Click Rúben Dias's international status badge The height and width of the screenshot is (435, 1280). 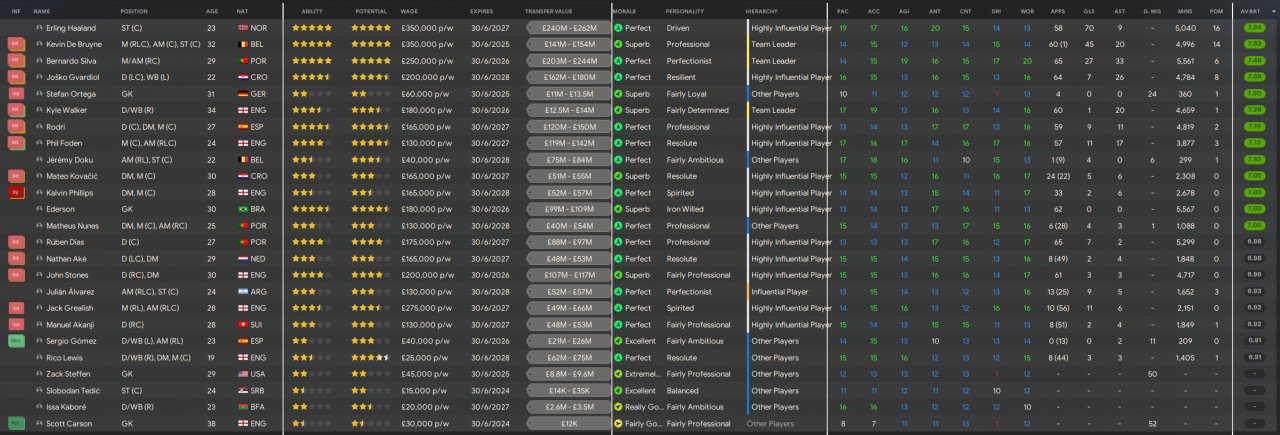tap(16, 242)
